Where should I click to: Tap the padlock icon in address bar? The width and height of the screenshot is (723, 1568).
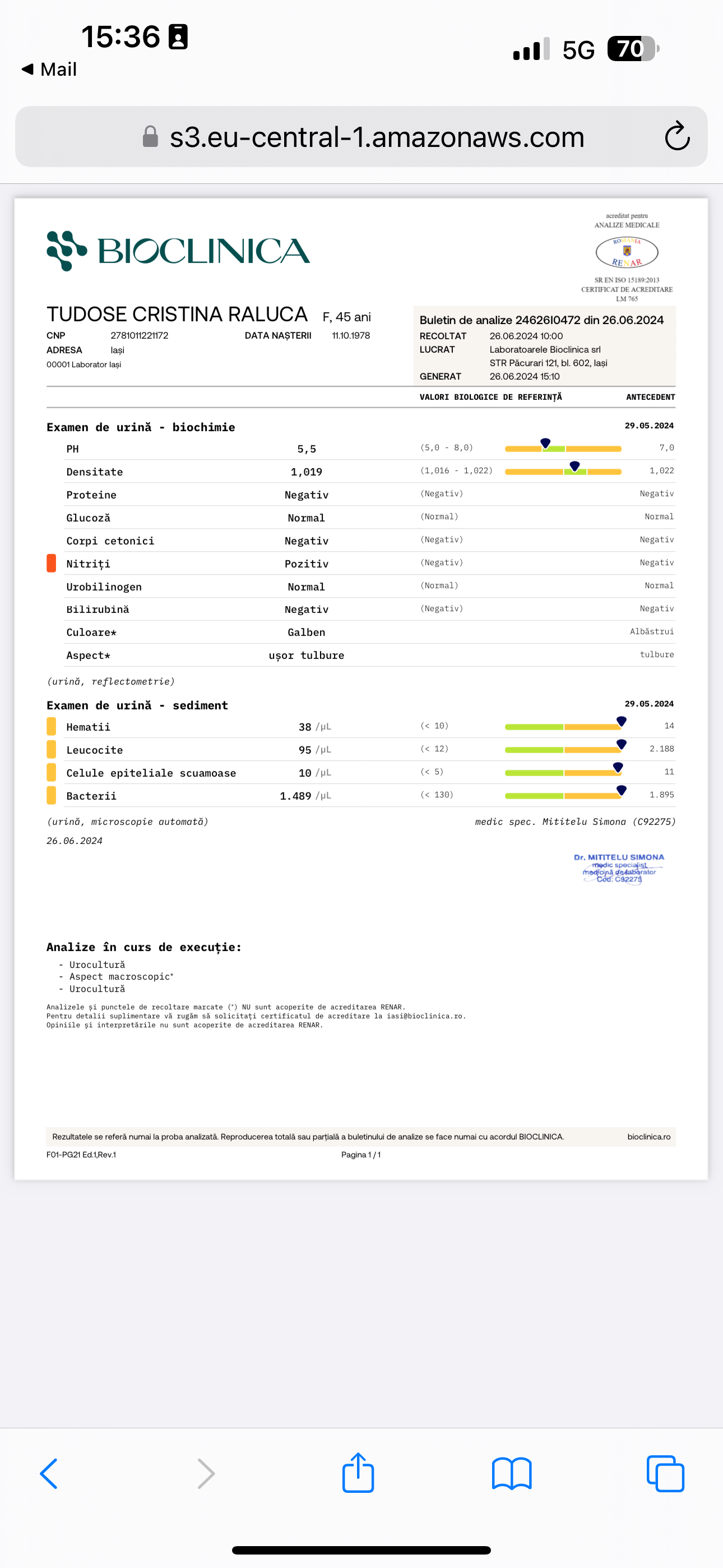150,136
